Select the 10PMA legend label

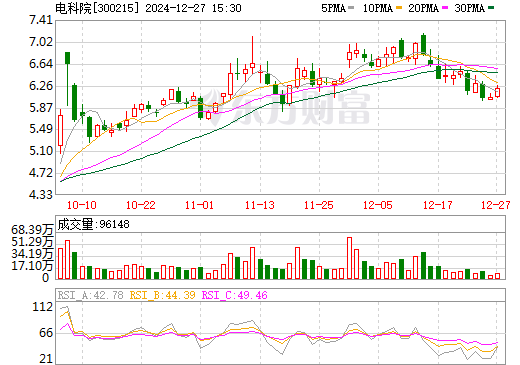coord(378,8)
